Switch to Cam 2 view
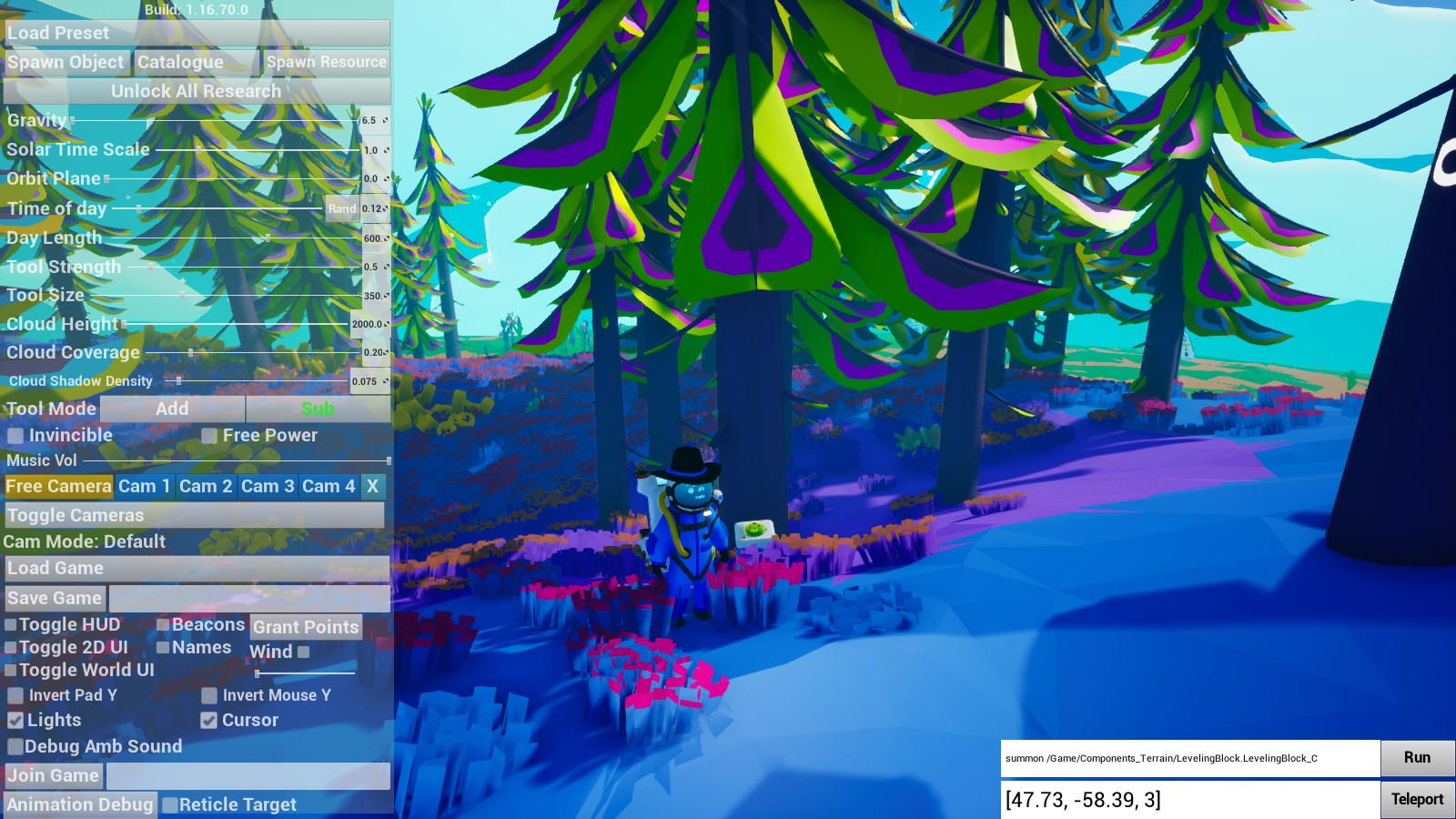The image size is (1456, 819). click(206, 487)
